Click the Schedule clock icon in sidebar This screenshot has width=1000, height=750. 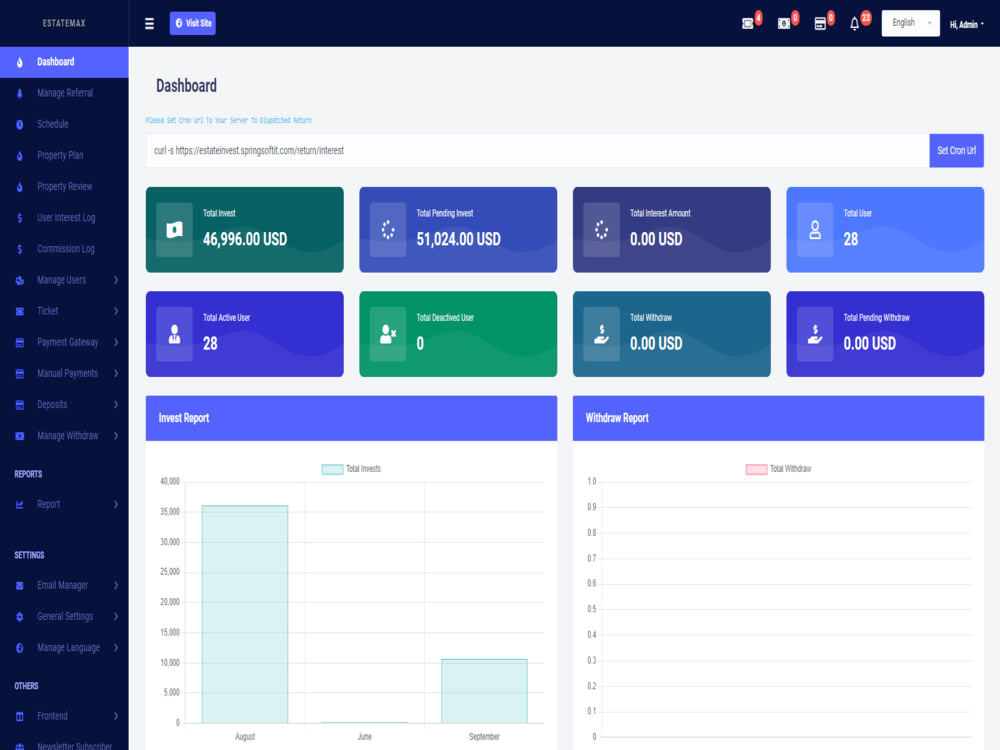20,124
